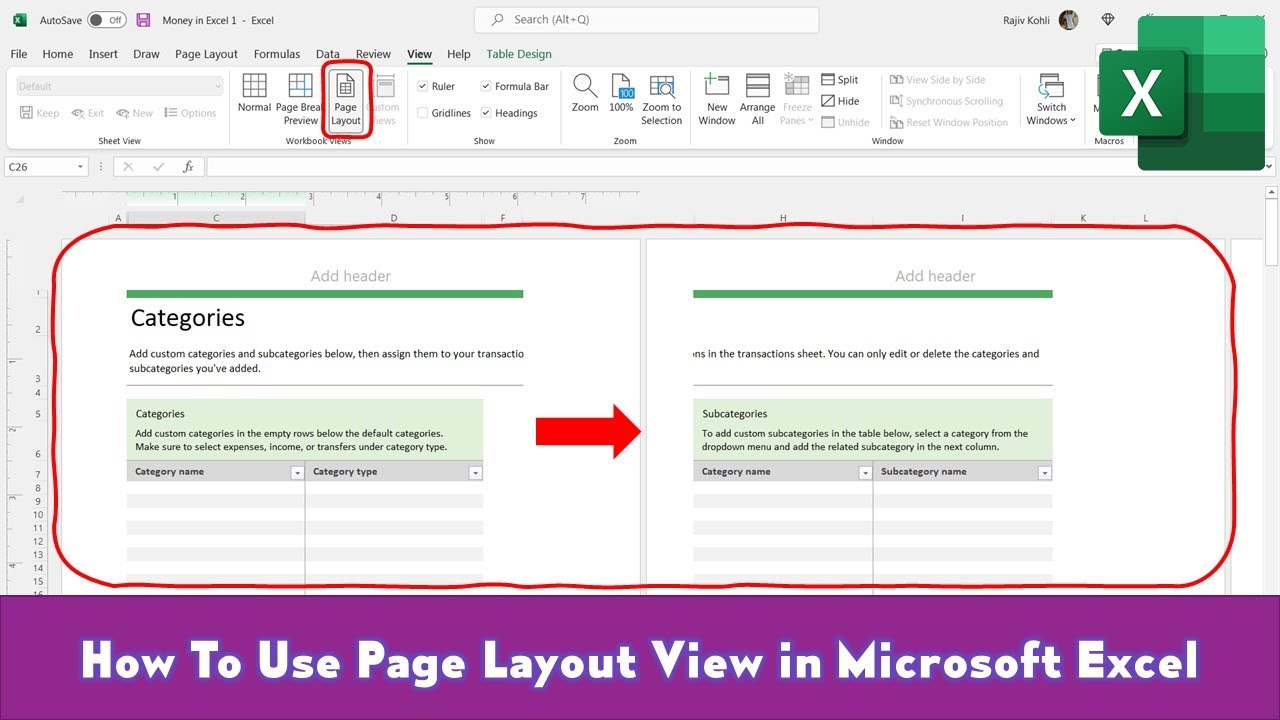This screenshot has height=720, width=1280.
Task: Click the Hide window button
Action: 840,101
